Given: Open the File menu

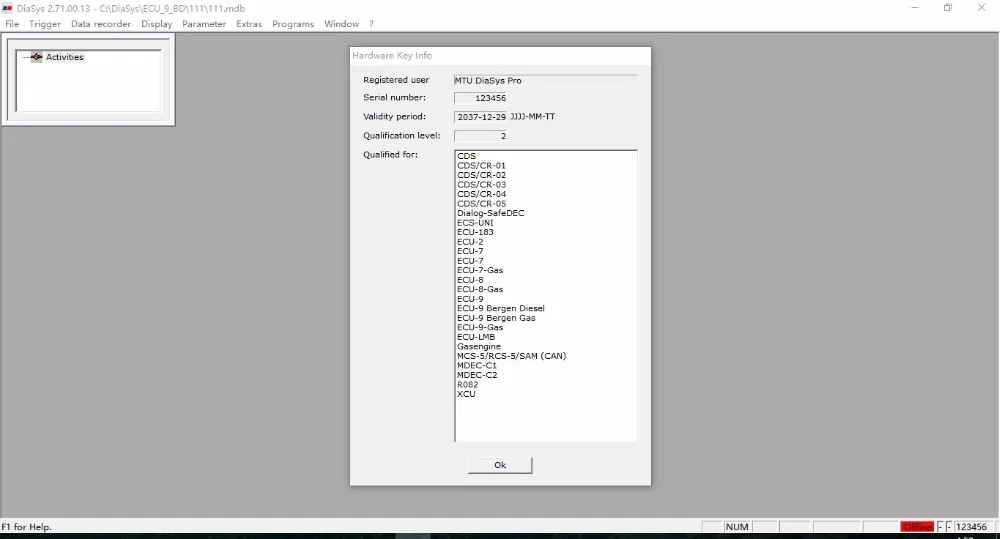Looking at the screenshot, I should 12,24.
